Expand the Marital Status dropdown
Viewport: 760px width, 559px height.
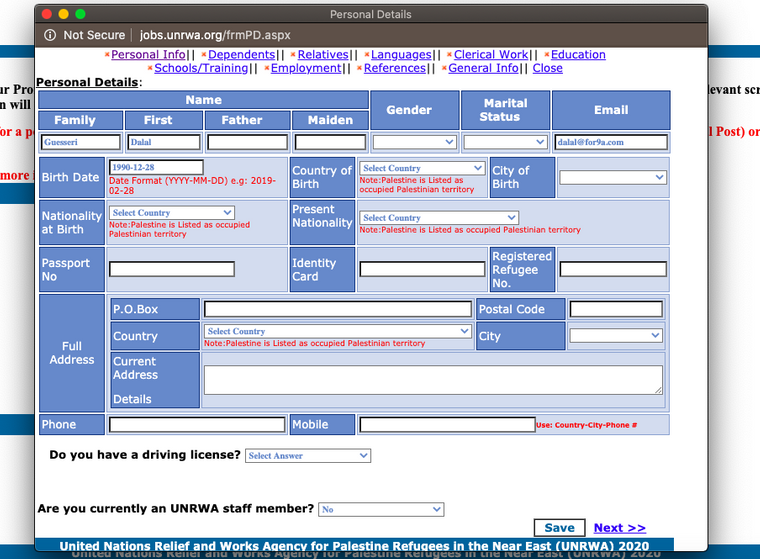[506, 143]
